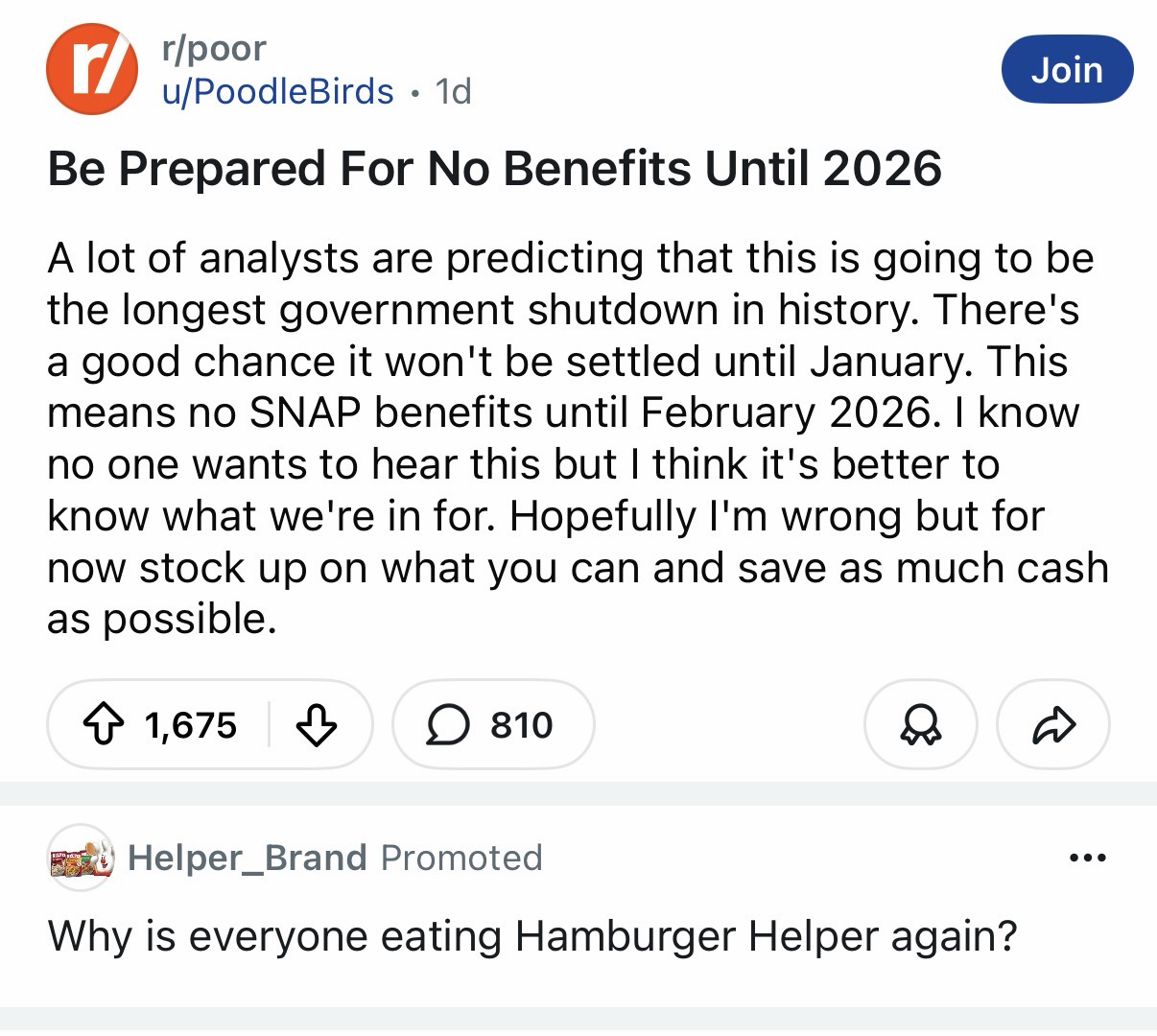Give an award to this post
This screenshot has width=1157, height=1036.
coord(920,725)
